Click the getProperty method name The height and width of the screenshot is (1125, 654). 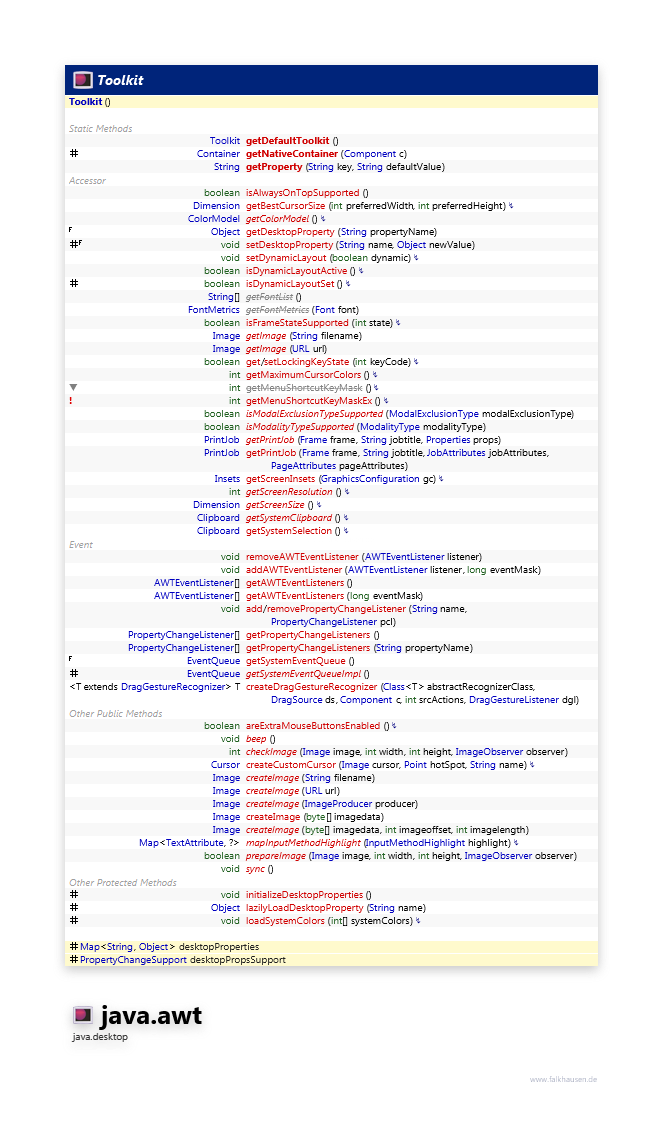point(274,166)
